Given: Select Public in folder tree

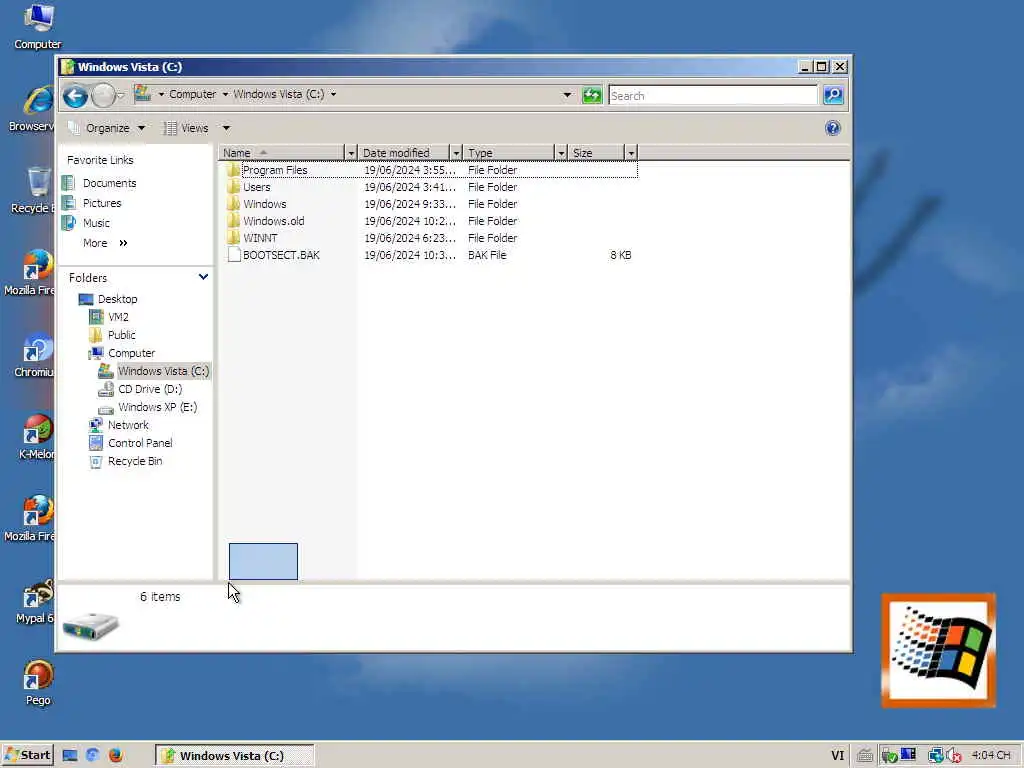Looking at the screenshot, I should [121, 335].
